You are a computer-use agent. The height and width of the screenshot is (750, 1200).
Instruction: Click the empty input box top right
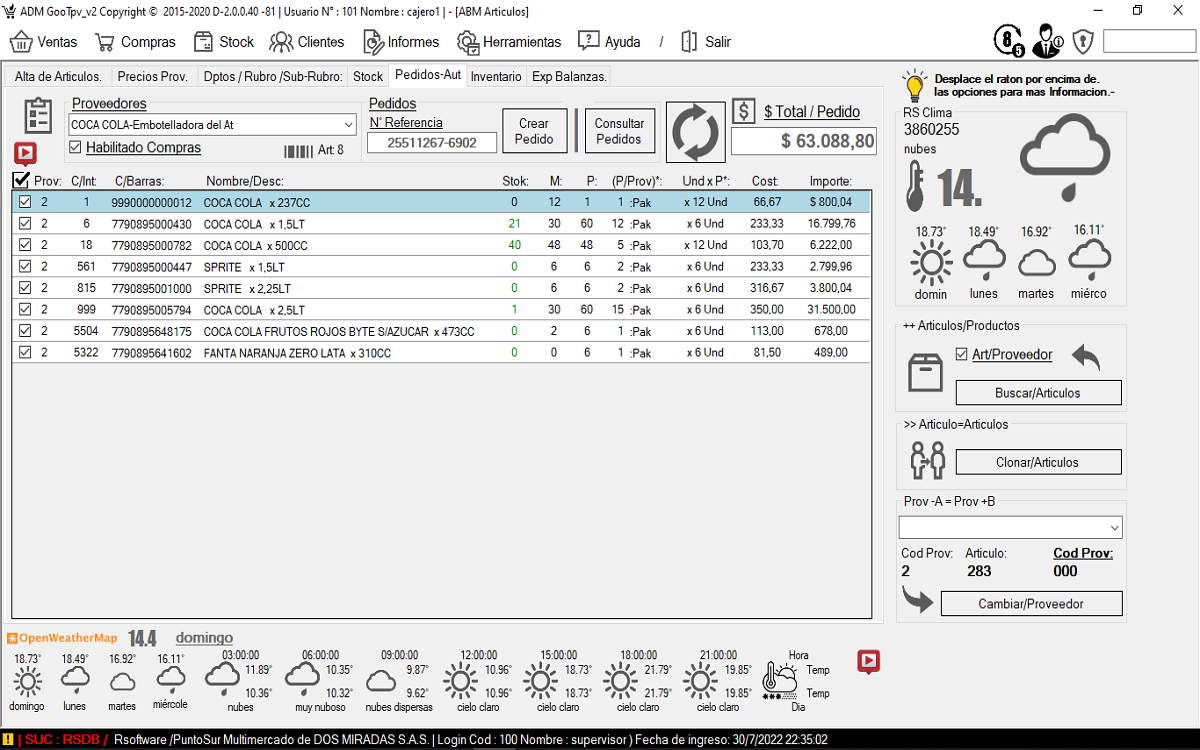[x=1149, y=41]
